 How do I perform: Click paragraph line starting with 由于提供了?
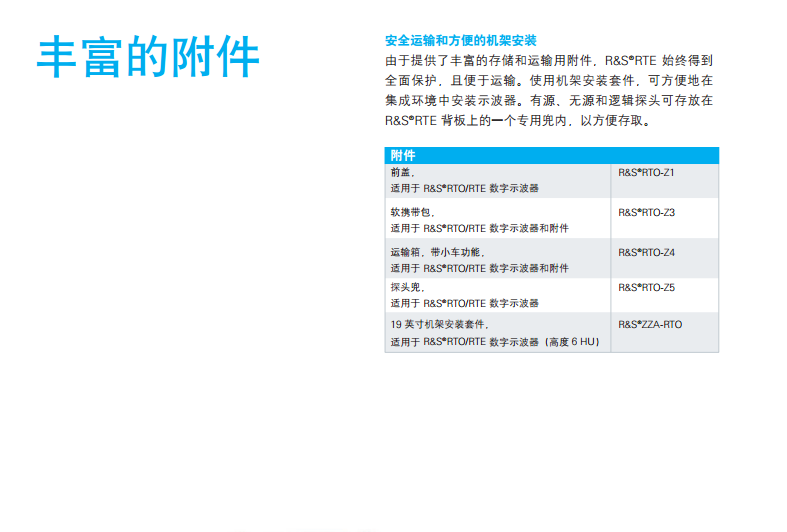pyautogui.click(x=549, y=61)
